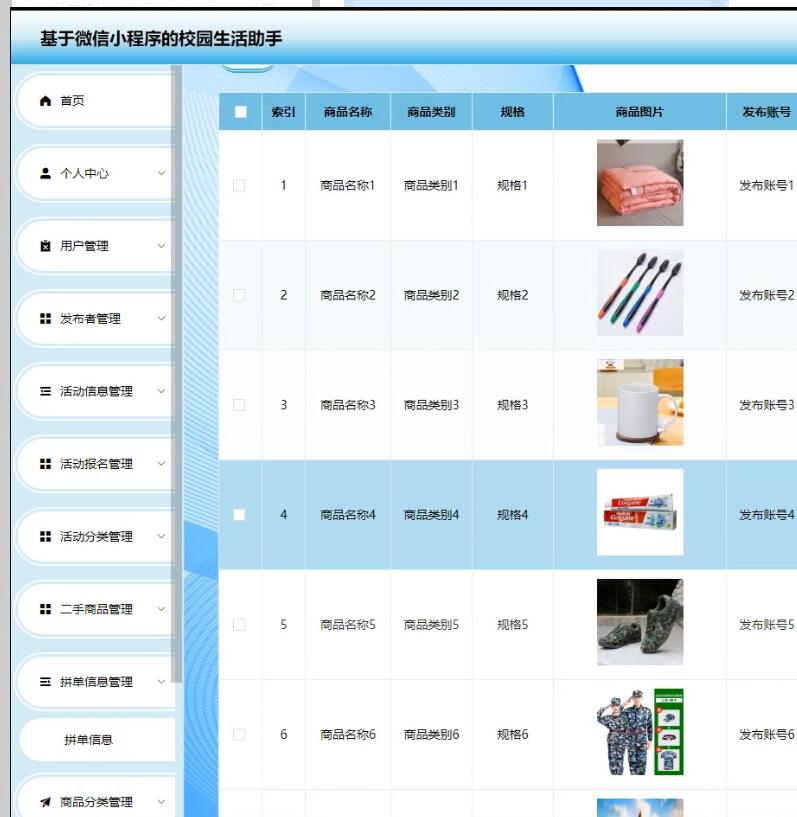Expand the 活动分类管理 menu chevron
This screenshot has height=817, width=797.
pos(161,536)
